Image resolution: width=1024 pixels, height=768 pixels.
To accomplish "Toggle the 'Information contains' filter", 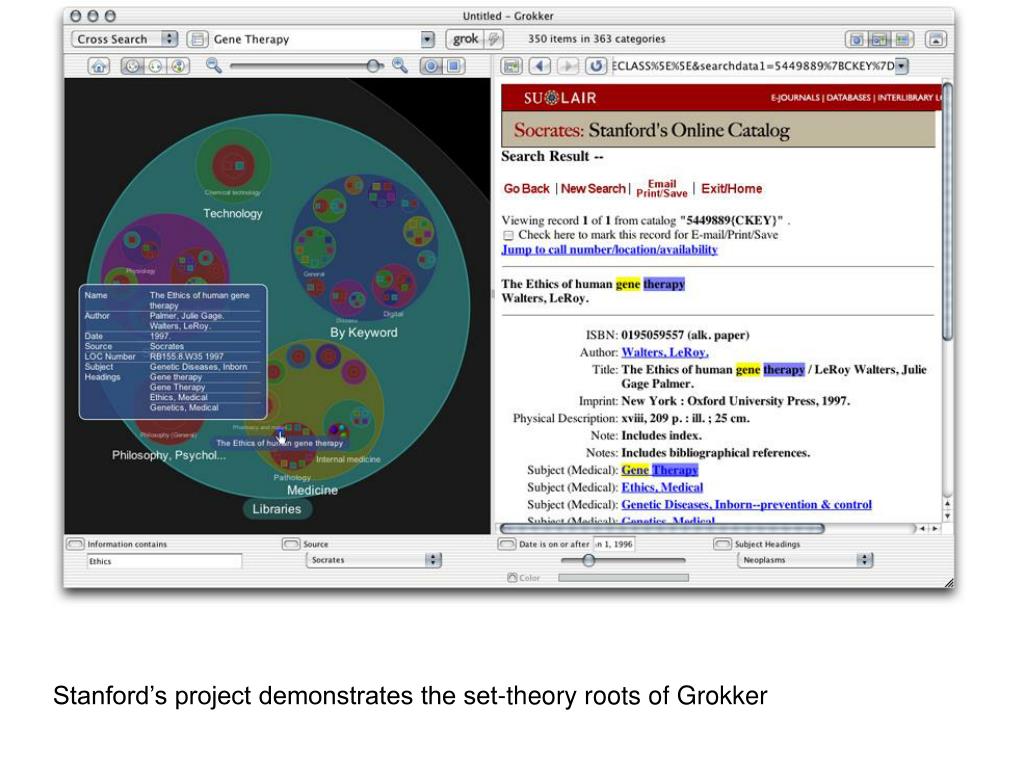I will (76, 544).
